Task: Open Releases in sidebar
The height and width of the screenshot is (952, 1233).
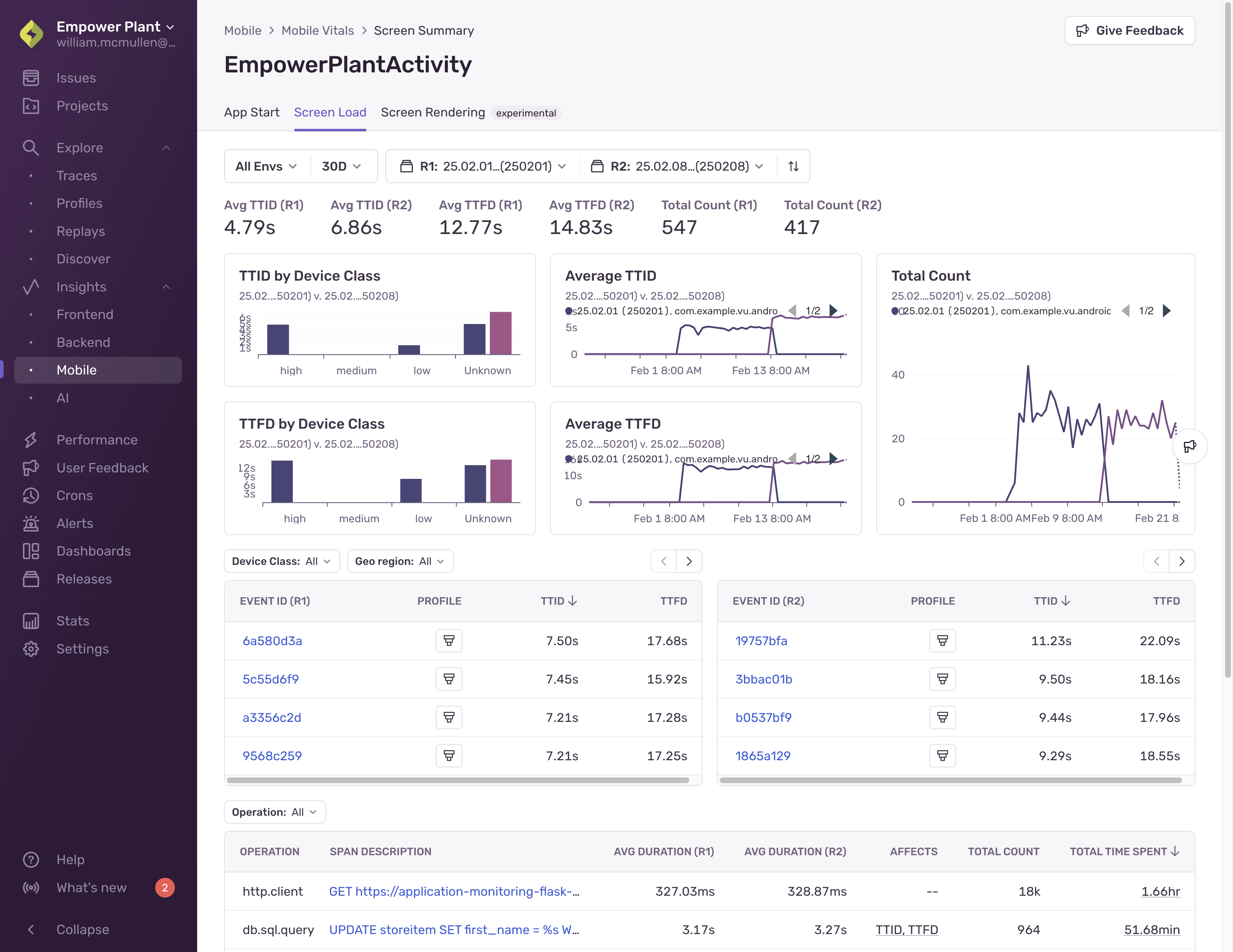Action: coord(84,579)
